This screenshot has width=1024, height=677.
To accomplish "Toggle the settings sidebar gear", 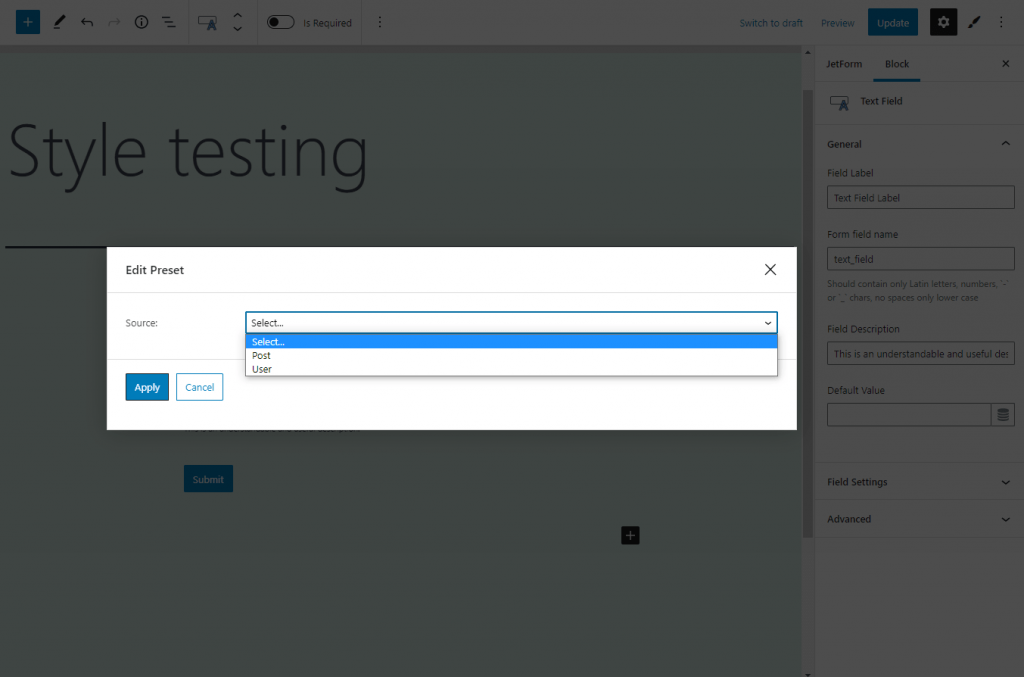I will tap(943, 22).
